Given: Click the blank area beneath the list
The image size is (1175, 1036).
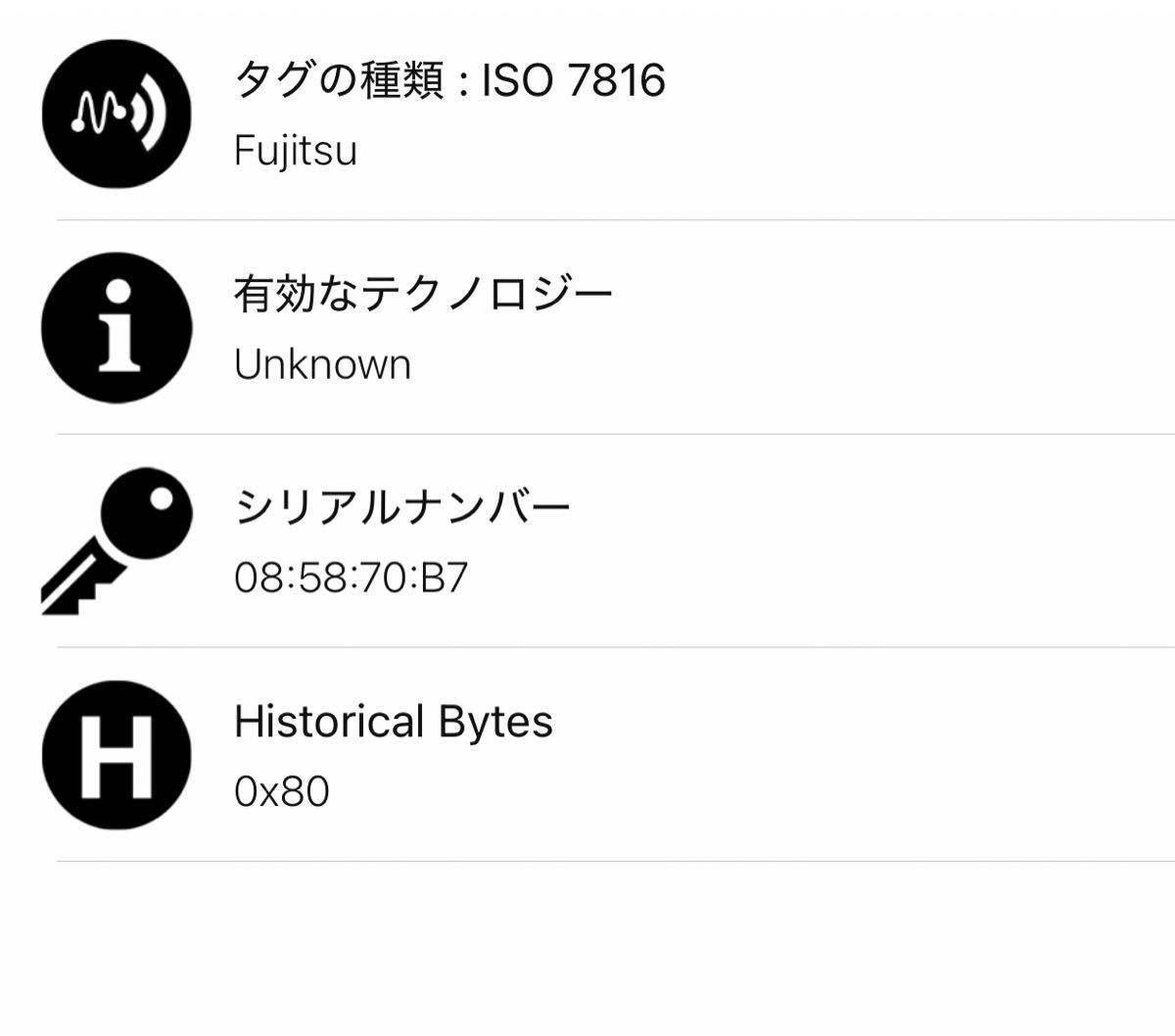Looking at the screenshot, I should click(587, 950).
